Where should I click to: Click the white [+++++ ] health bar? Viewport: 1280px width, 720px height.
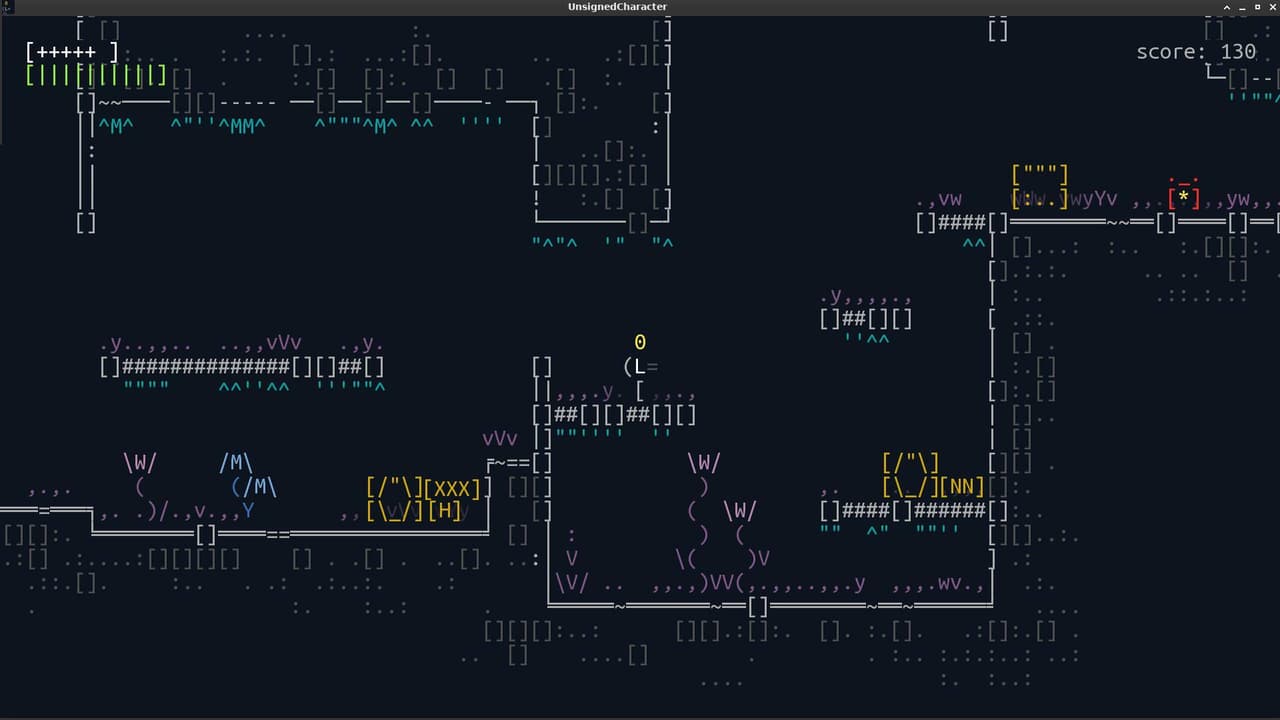pyautogui.click(x=72, y=52)
